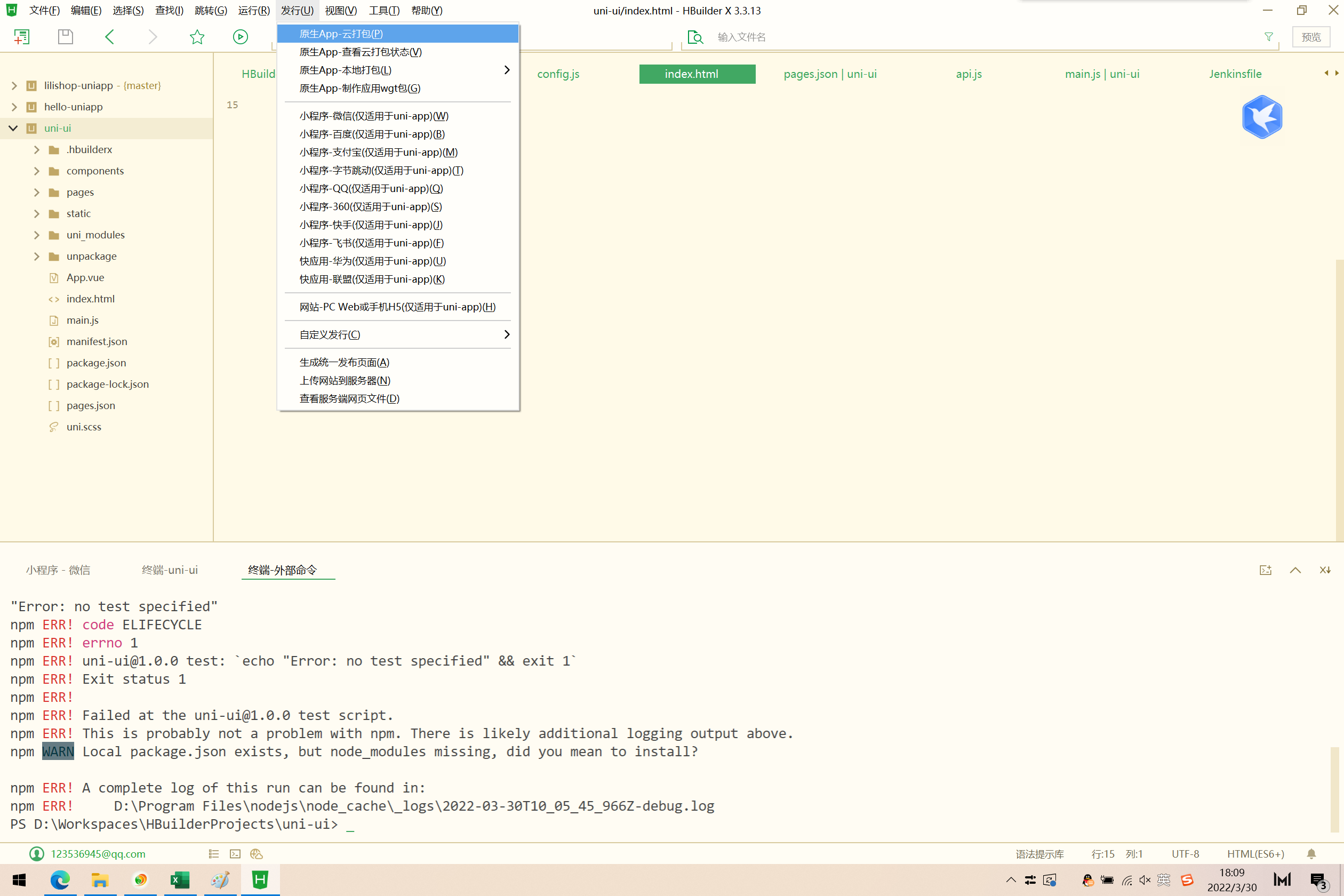The height and width of the screenshot is (896, 1344).
Task: Expand the pages folder
Action: pyautogui.click(x=37, y=192)
